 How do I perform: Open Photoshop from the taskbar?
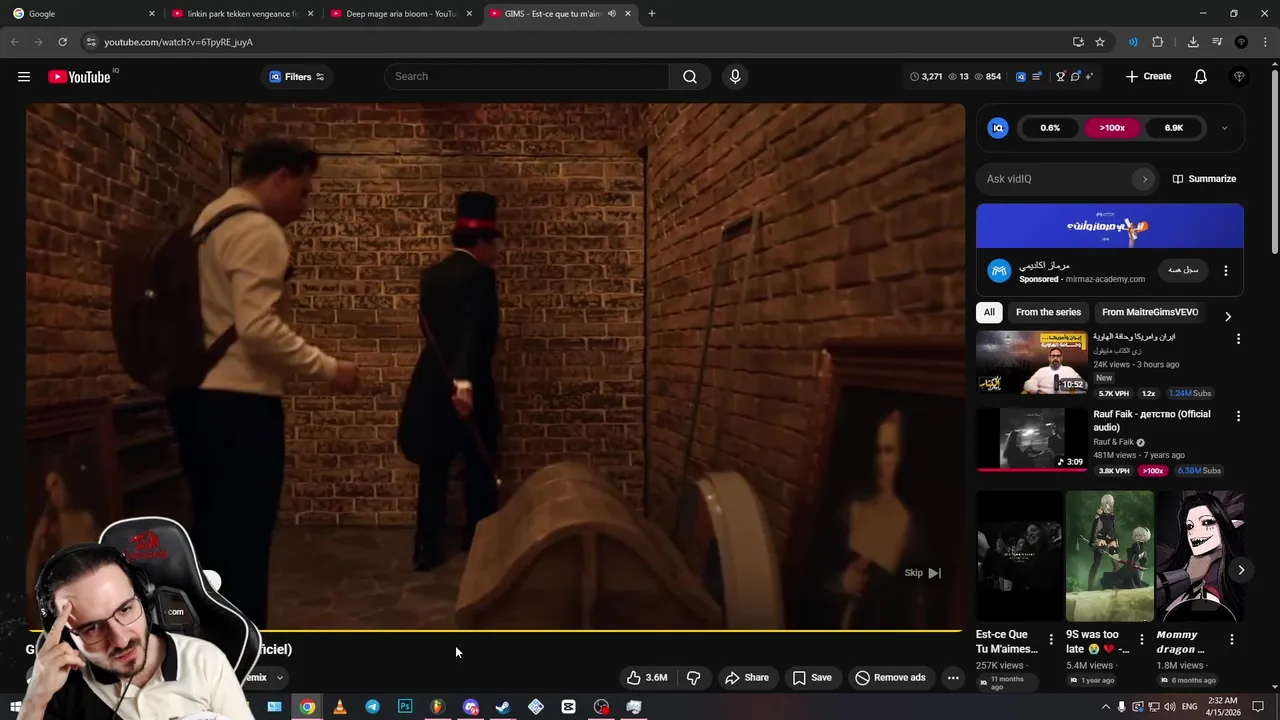pos(405,707)
